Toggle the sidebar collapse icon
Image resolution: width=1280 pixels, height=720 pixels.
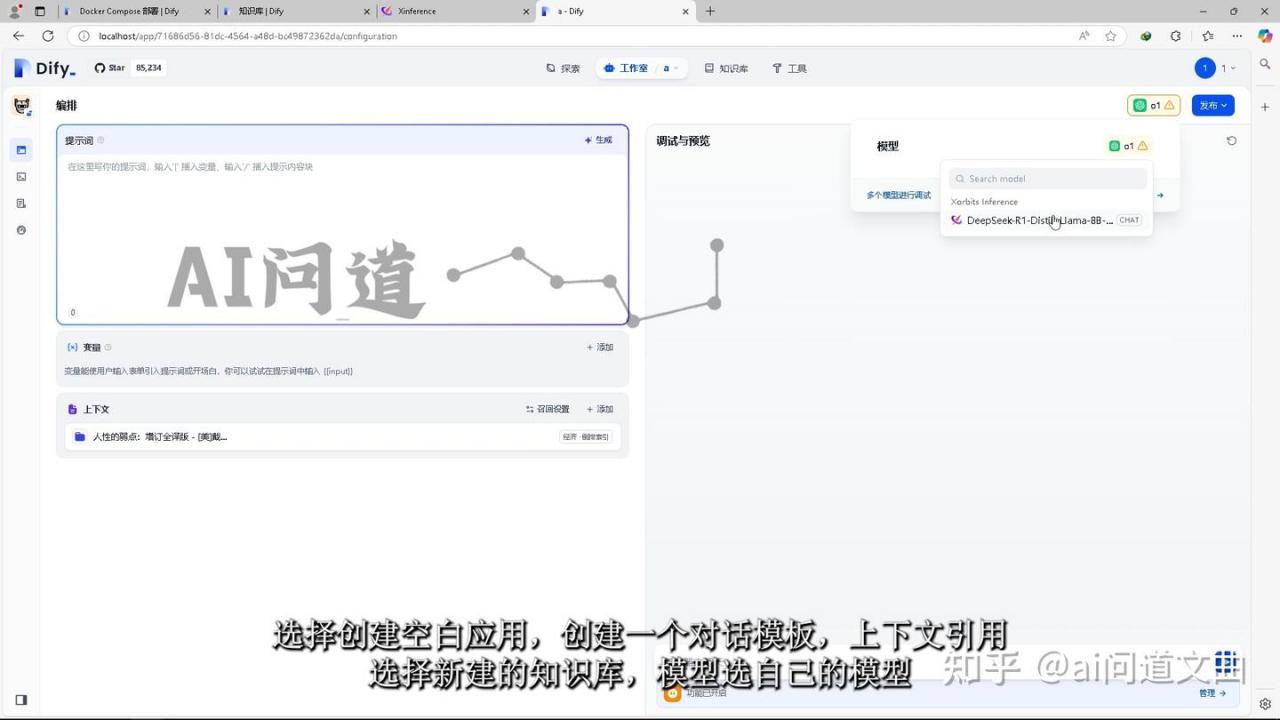tap(21, 700)
